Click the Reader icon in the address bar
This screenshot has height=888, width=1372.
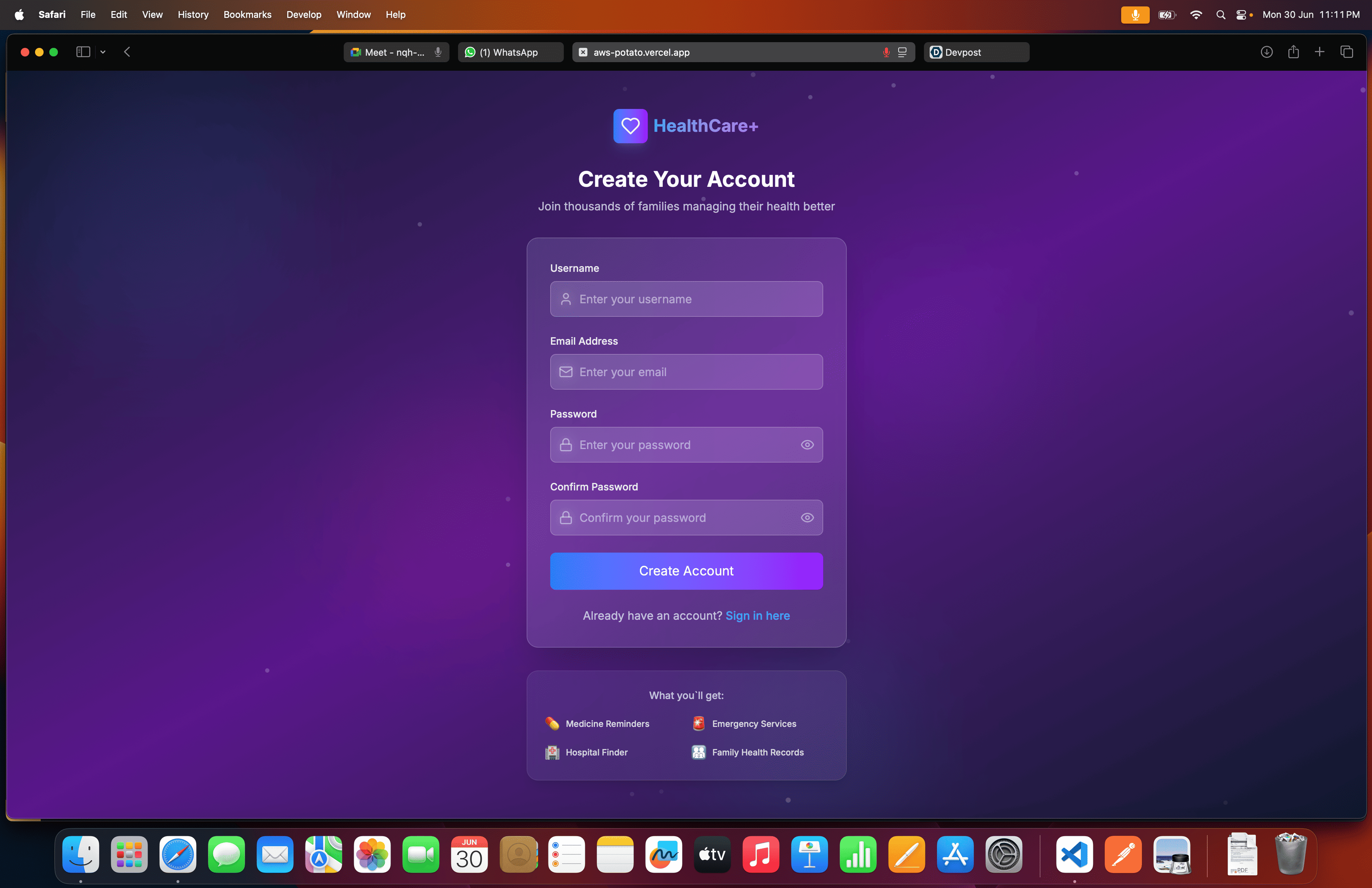(902, 52)
